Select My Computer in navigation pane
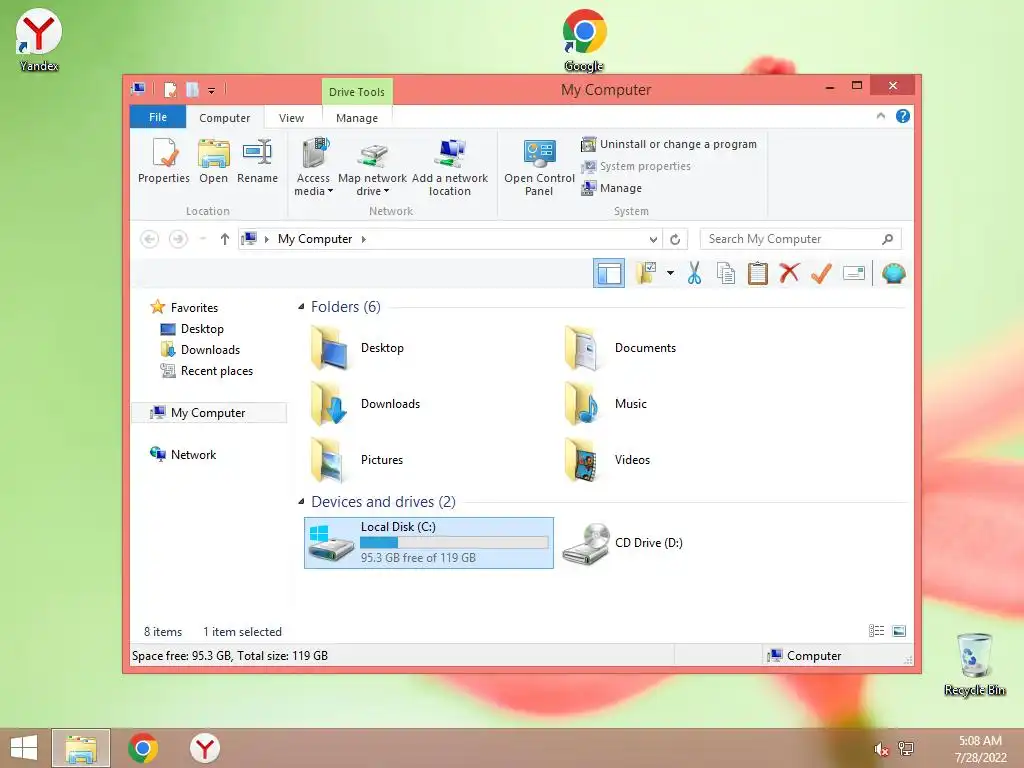Viewport: 1024px width, 768px height. point(208,413)
